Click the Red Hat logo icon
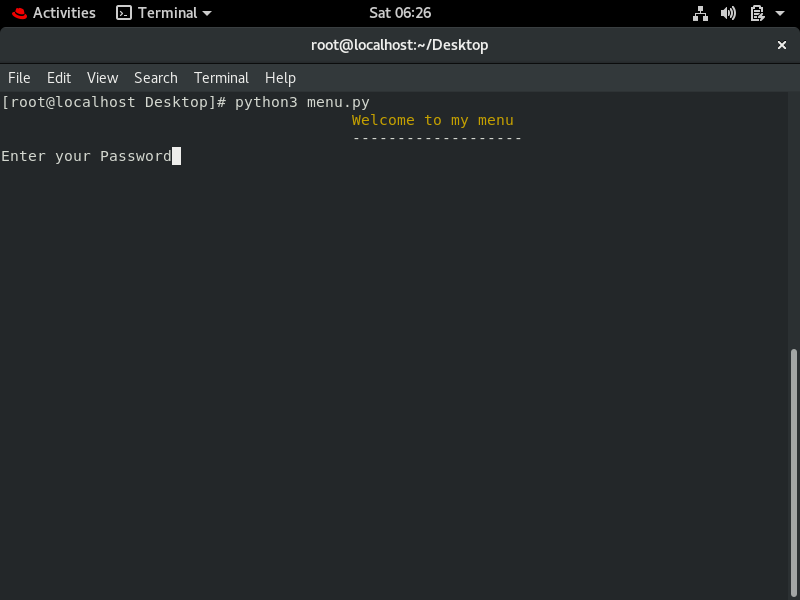This screenshot has height=600, width=800. (19, 13)
